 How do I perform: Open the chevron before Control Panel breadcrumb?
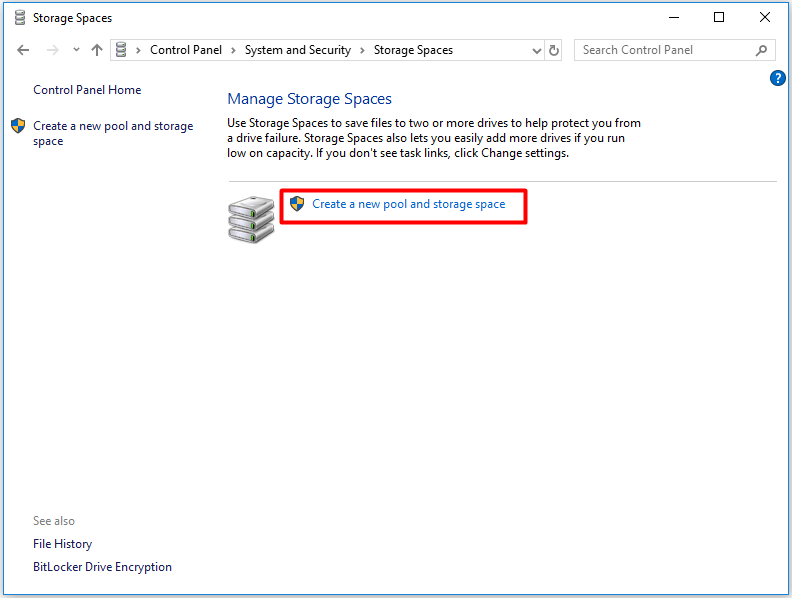(138, 50)
